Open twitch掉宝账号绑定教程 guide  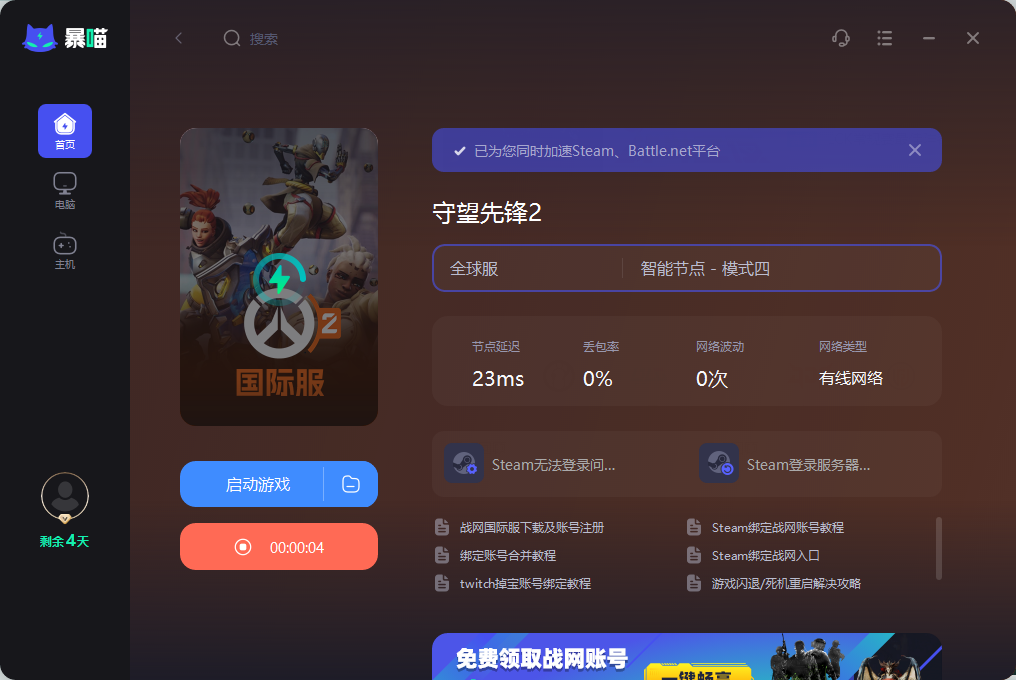coord(525,583)
